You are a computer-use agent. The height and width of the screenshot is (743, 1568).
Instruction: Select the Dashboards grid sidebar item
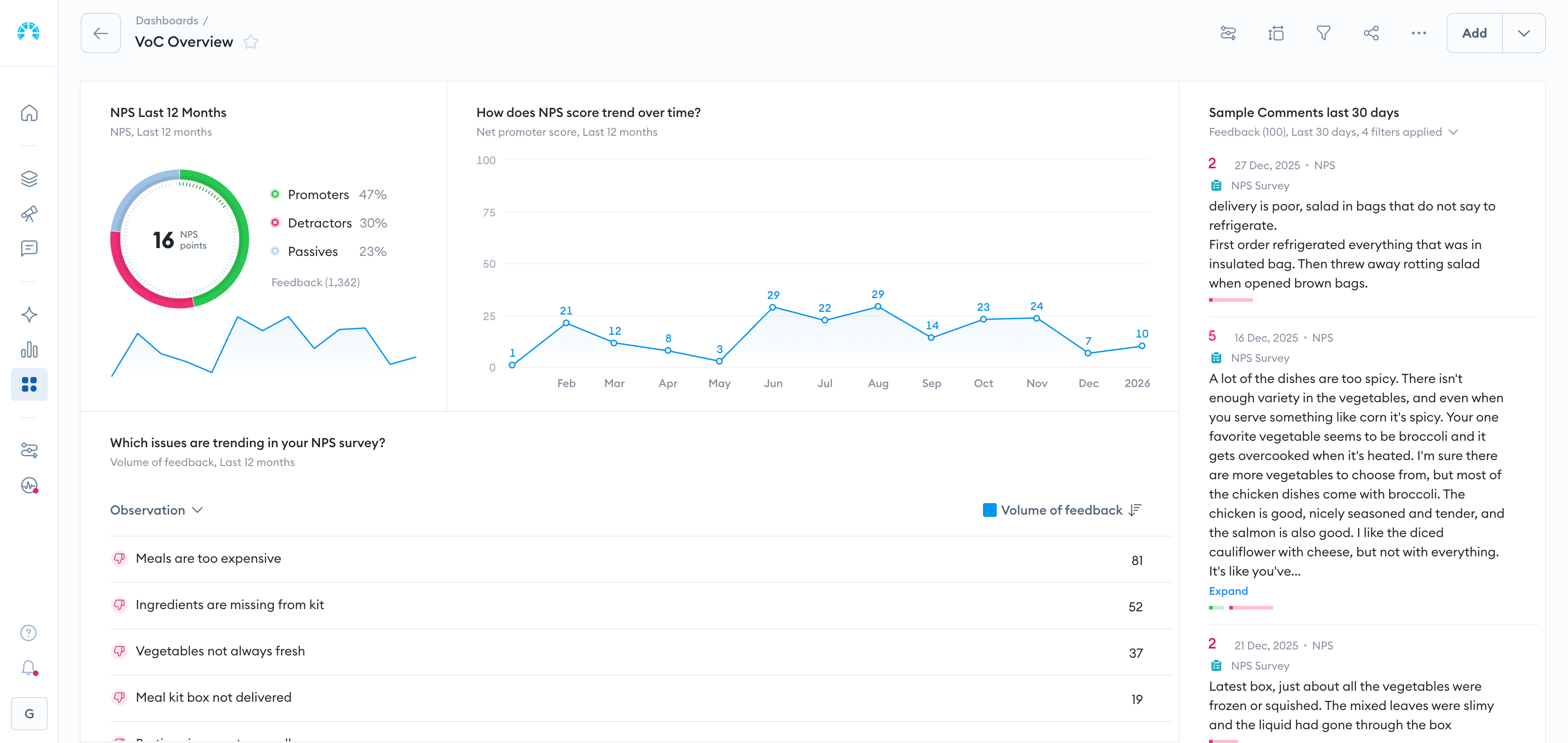[x=29, y=384]
